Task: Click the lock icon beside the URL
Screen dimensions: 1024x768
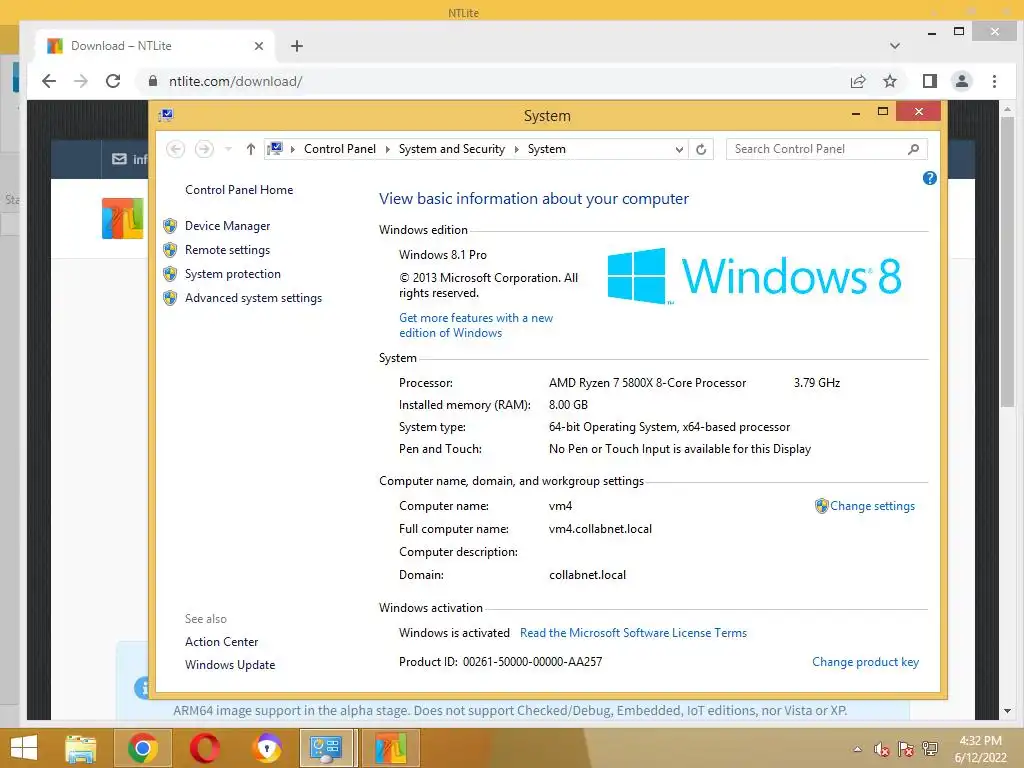Action: [x=153, y=81]
